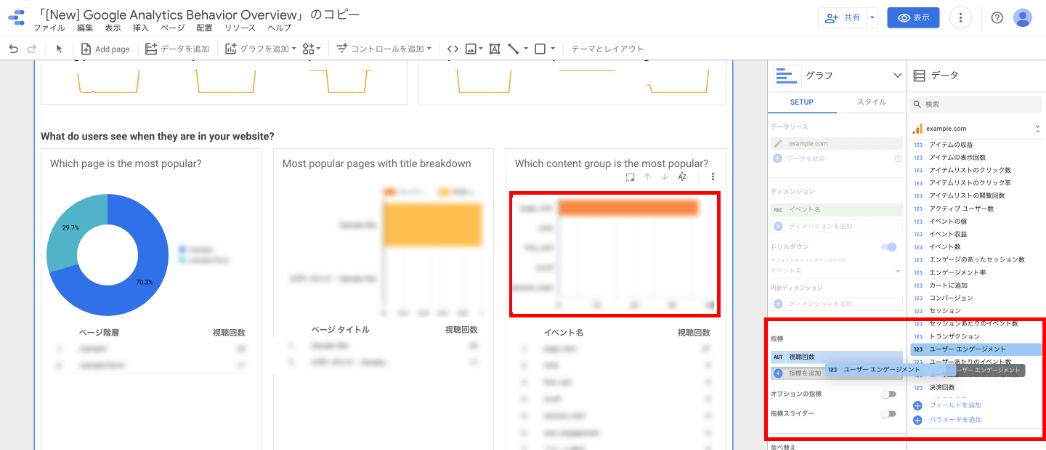Click フィールドを追加 link
The width and height of the screenshot is (1046, 450).
pos(955,405)
